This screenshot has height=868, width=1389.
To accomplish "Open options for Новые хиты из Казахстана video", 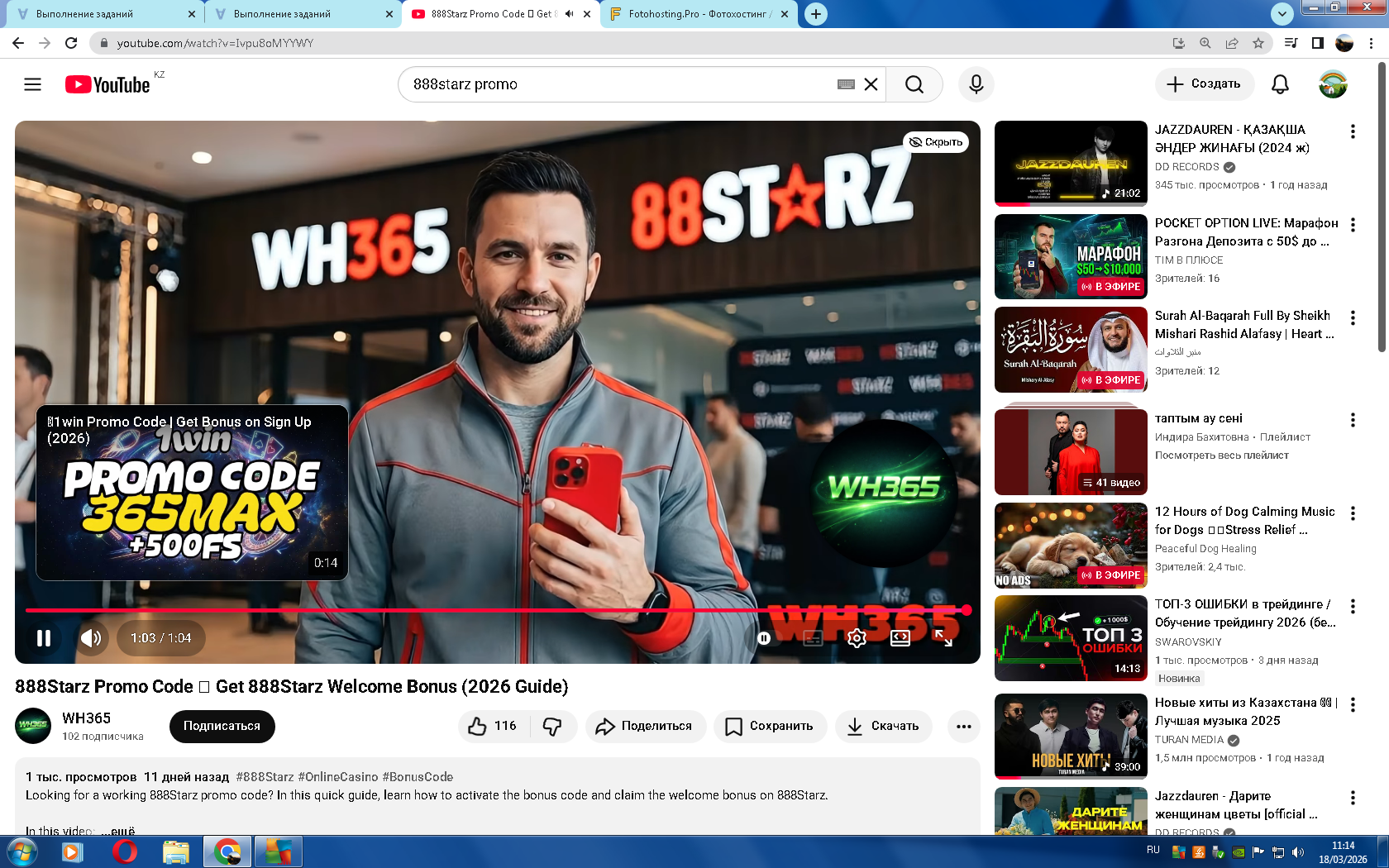I will 1353,704.
